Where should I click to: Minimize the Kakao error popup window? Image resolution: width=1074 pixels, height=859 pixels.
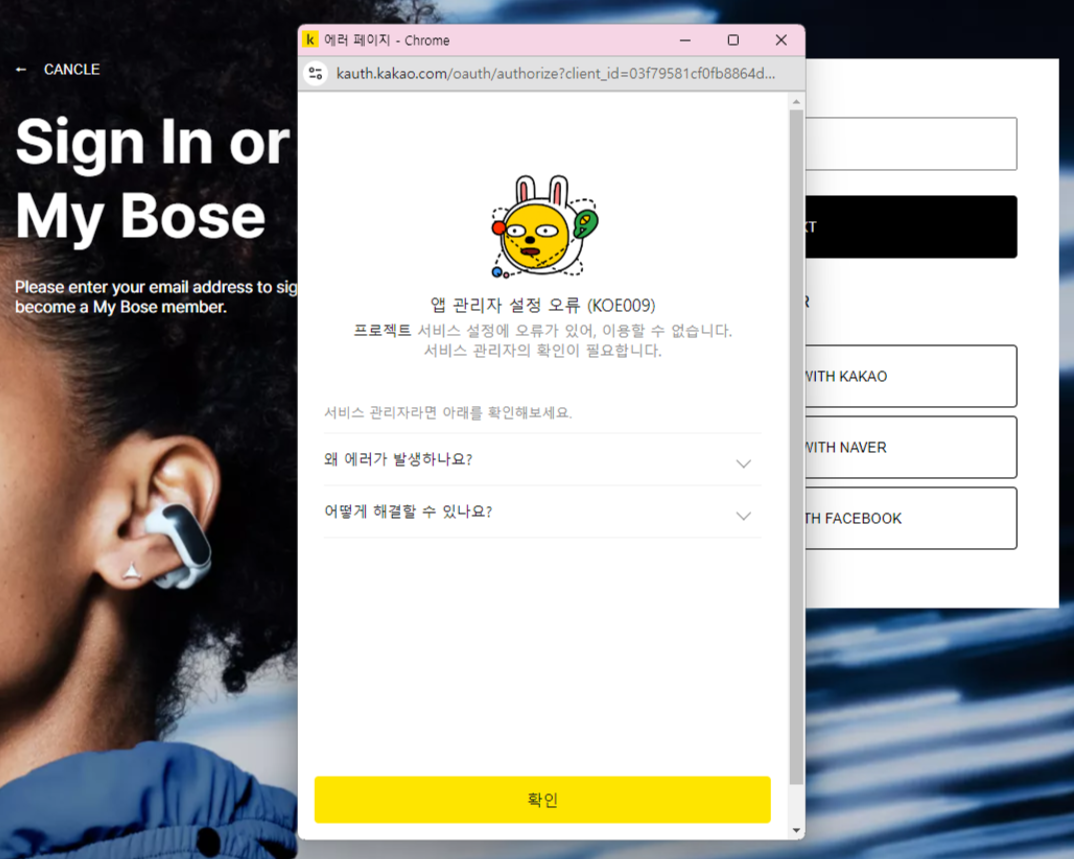(685, 40)
